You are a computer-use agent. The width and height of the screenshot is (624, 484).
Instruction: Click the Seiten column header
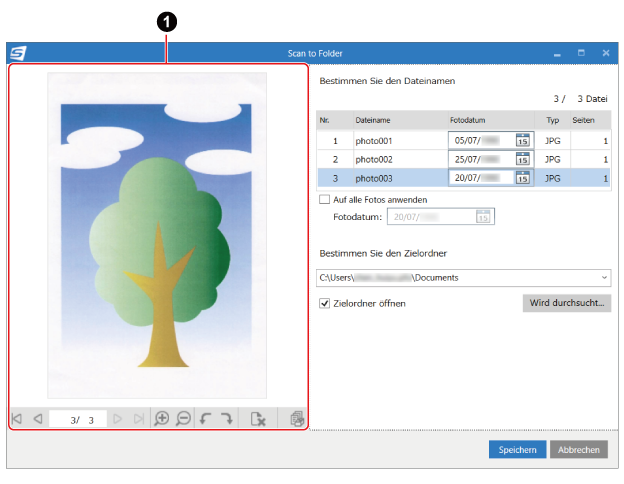point(591,120)
